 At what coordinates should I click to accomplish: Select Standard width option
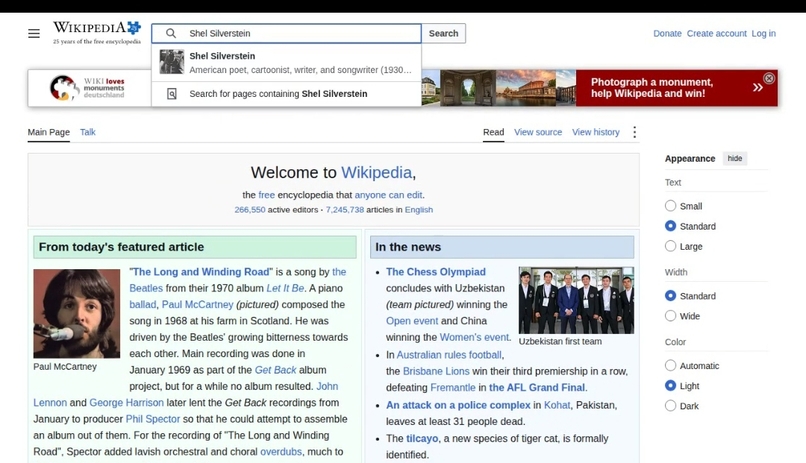point(670,295)
